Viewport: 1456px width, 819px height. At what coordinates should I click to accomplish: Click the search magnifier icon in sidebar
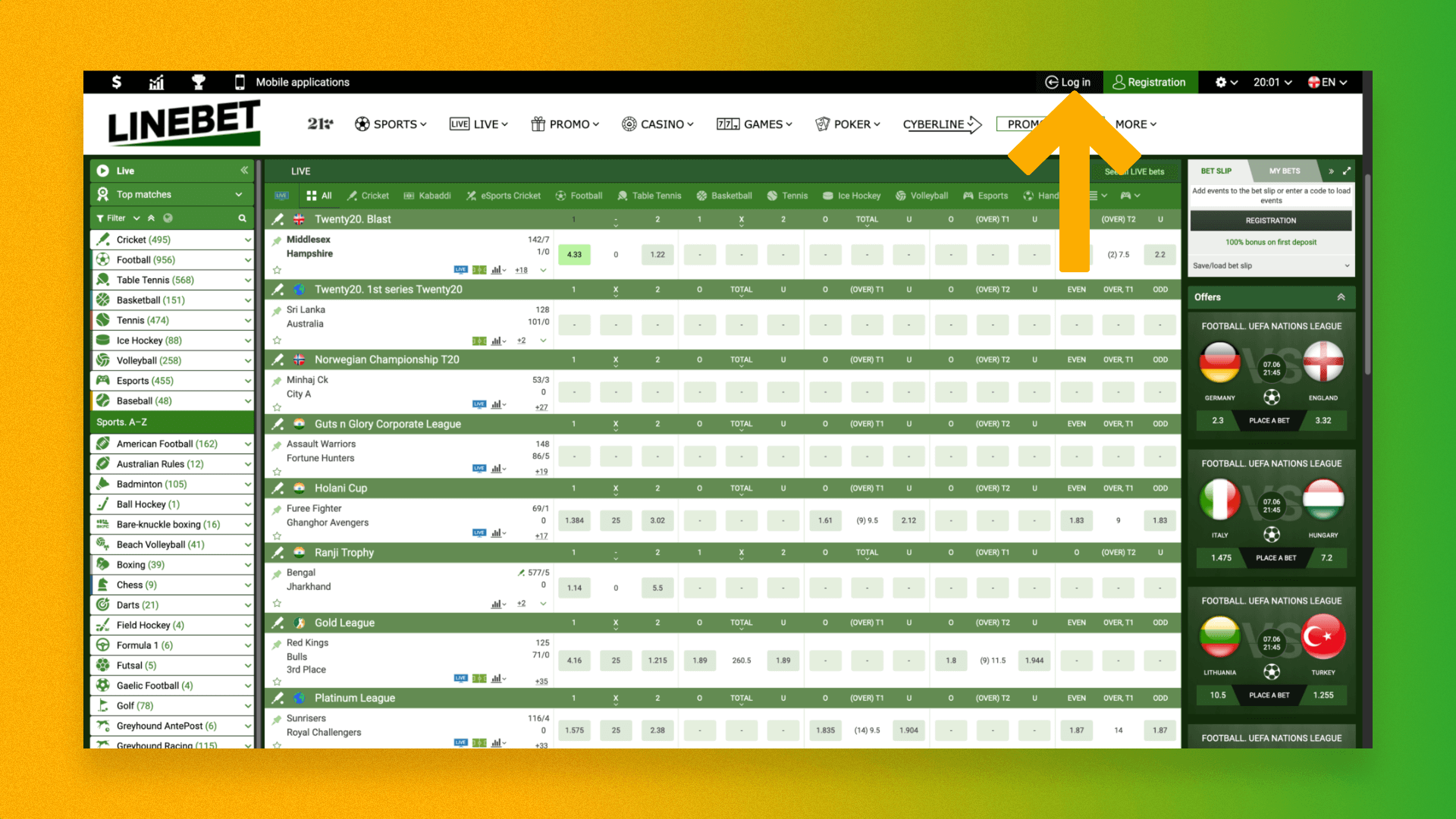[242, 218]
